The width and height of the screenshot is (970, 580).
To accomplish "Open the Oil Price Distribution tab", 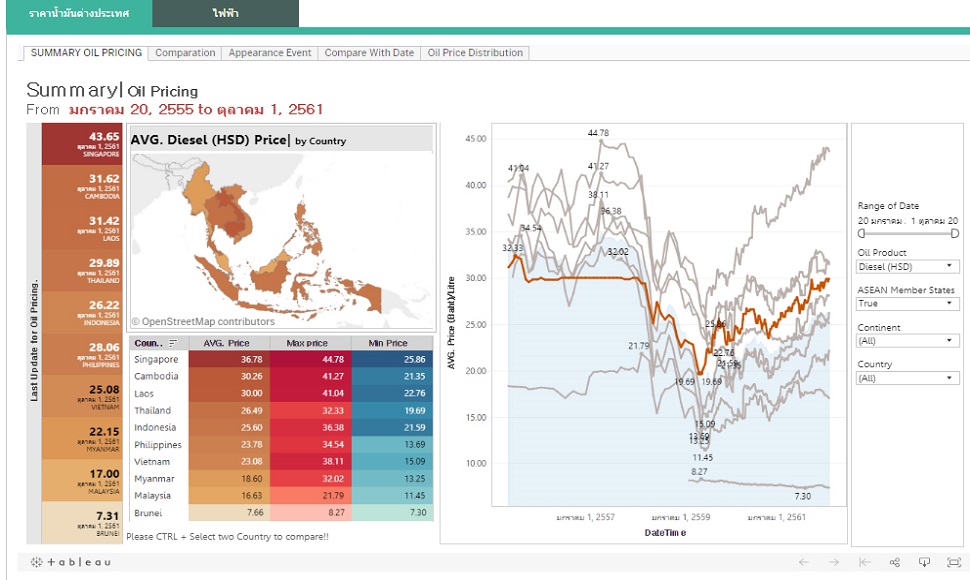I will pyautogui.click(x=475, y=53).
